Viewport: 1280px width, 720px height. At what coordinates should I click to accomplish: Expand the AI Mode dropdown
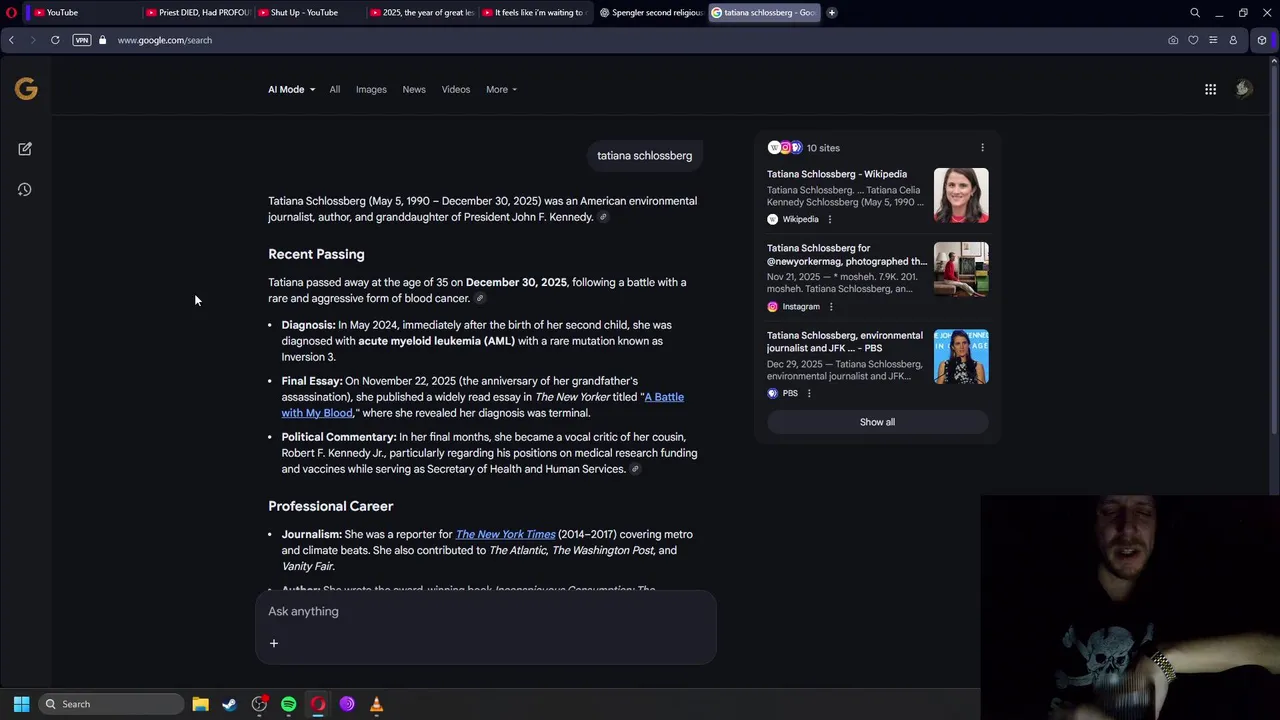click(291, 89)
